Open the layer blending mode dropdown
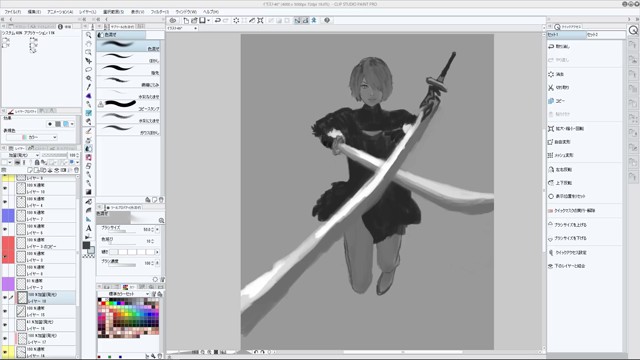The width and height of the screenshot is (640, 360). (x=20, y=155)
